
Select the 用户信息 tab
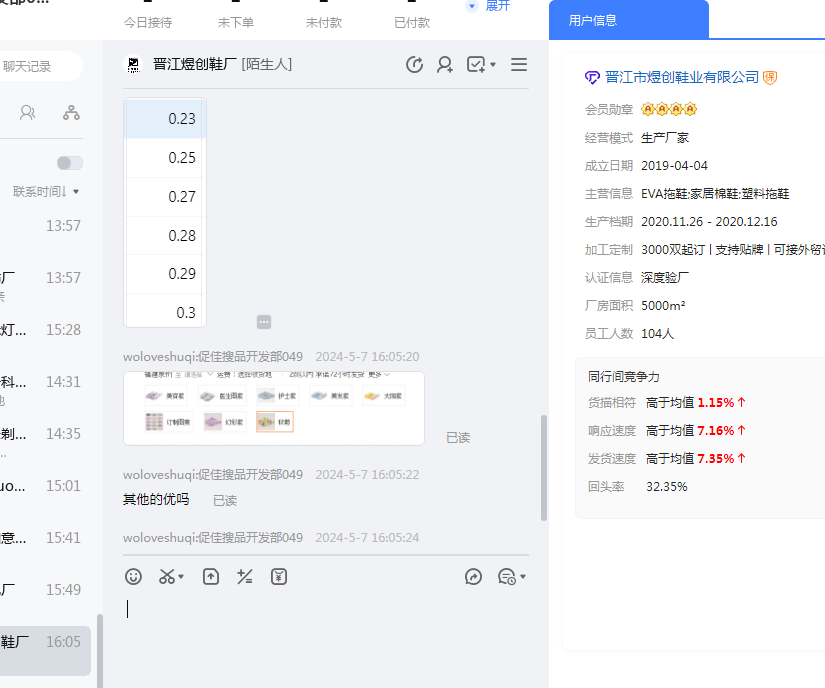[593, 20]
